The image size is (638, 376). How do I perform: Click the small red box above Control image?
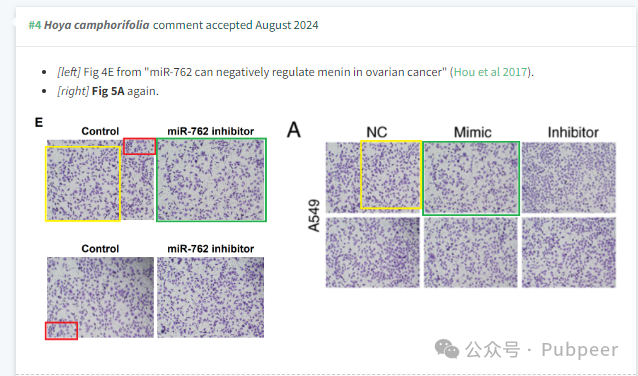pyautogui.click(x=140, y=146)
